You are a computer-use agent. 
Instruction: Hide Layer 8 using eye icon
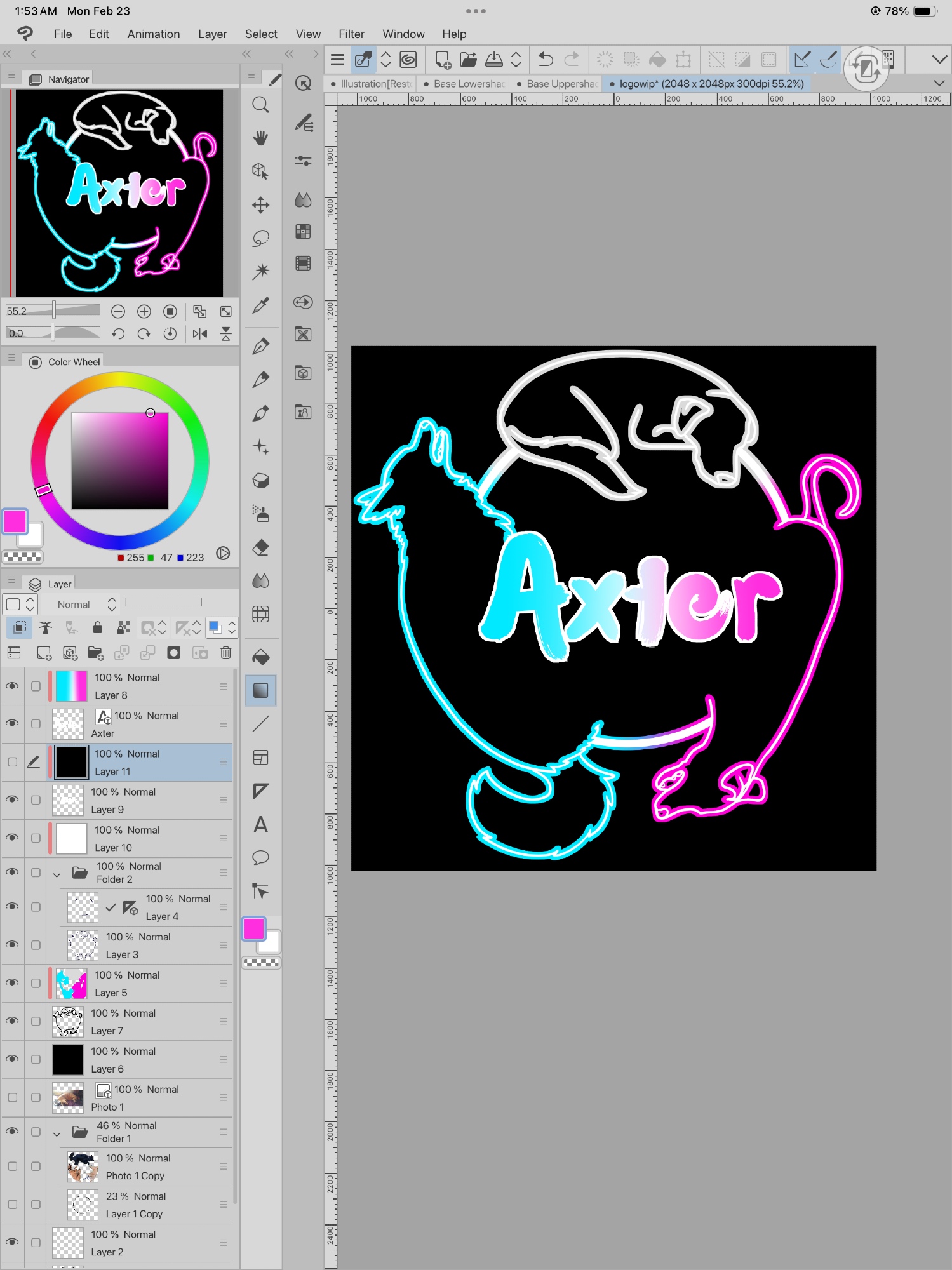(x=12, y=686)
